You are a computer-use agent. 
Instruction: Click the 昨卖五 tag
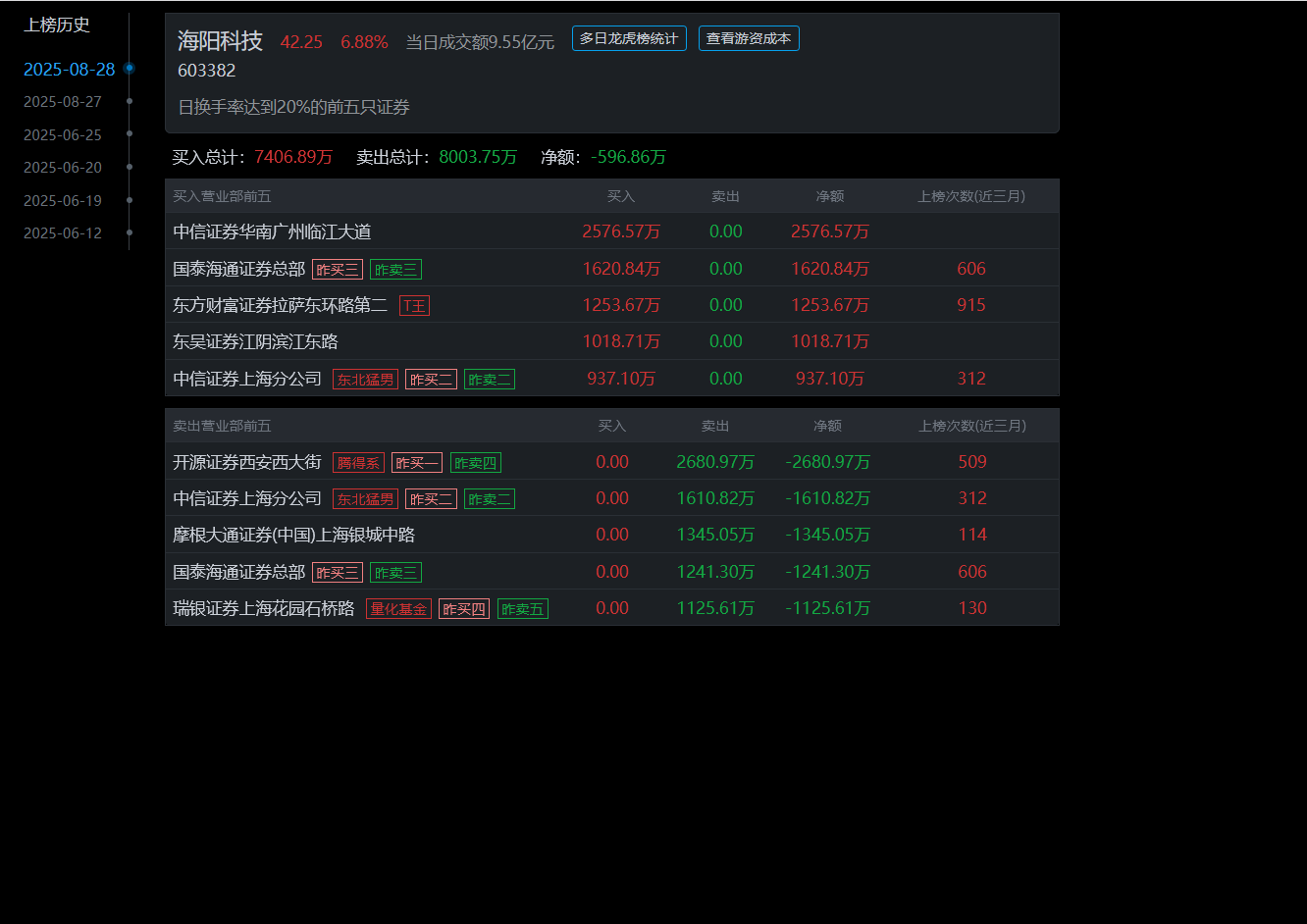coord(523,609)
